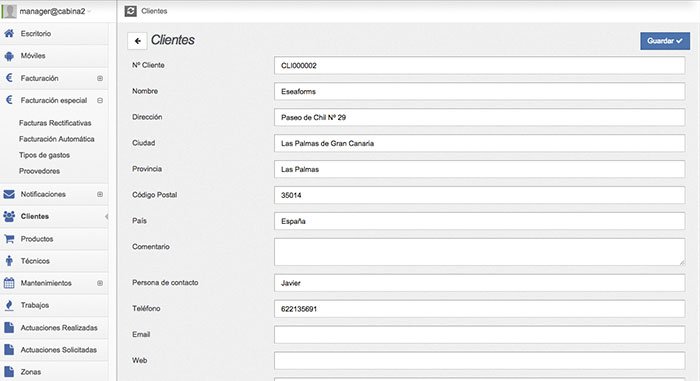Focus the empty Web field
Screen dimensions: 700x381
[x=479, y=361]
